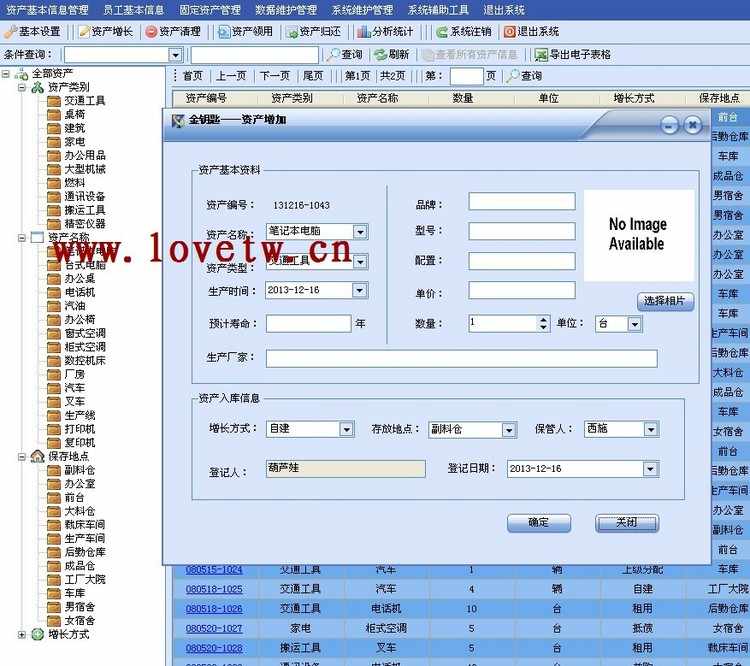
Task: Collapse the 全部资产 tree root
Action: point(6,74)
